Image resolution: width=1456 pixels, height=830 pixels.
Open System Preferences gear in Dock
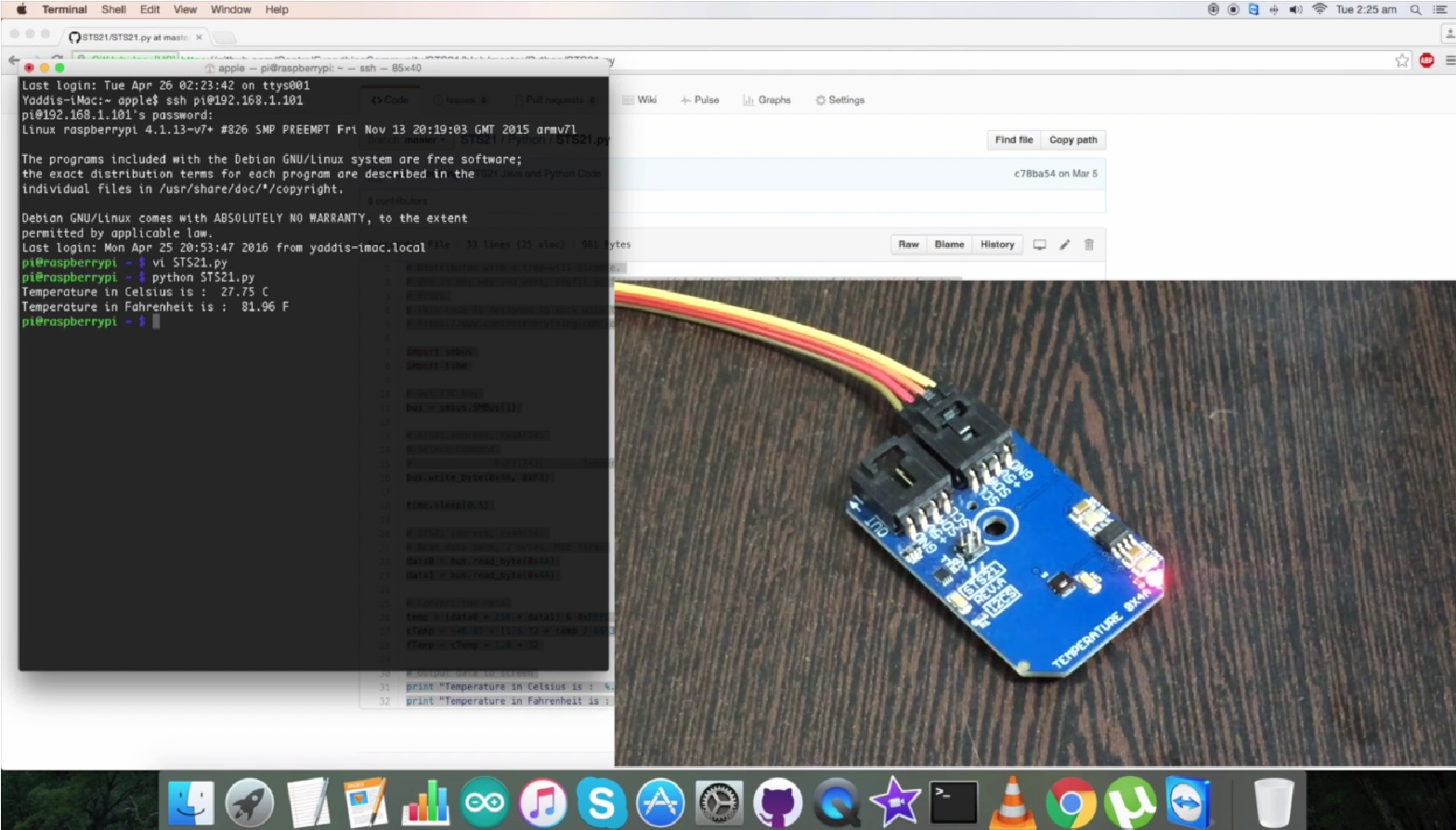click(x=719, y=803)
